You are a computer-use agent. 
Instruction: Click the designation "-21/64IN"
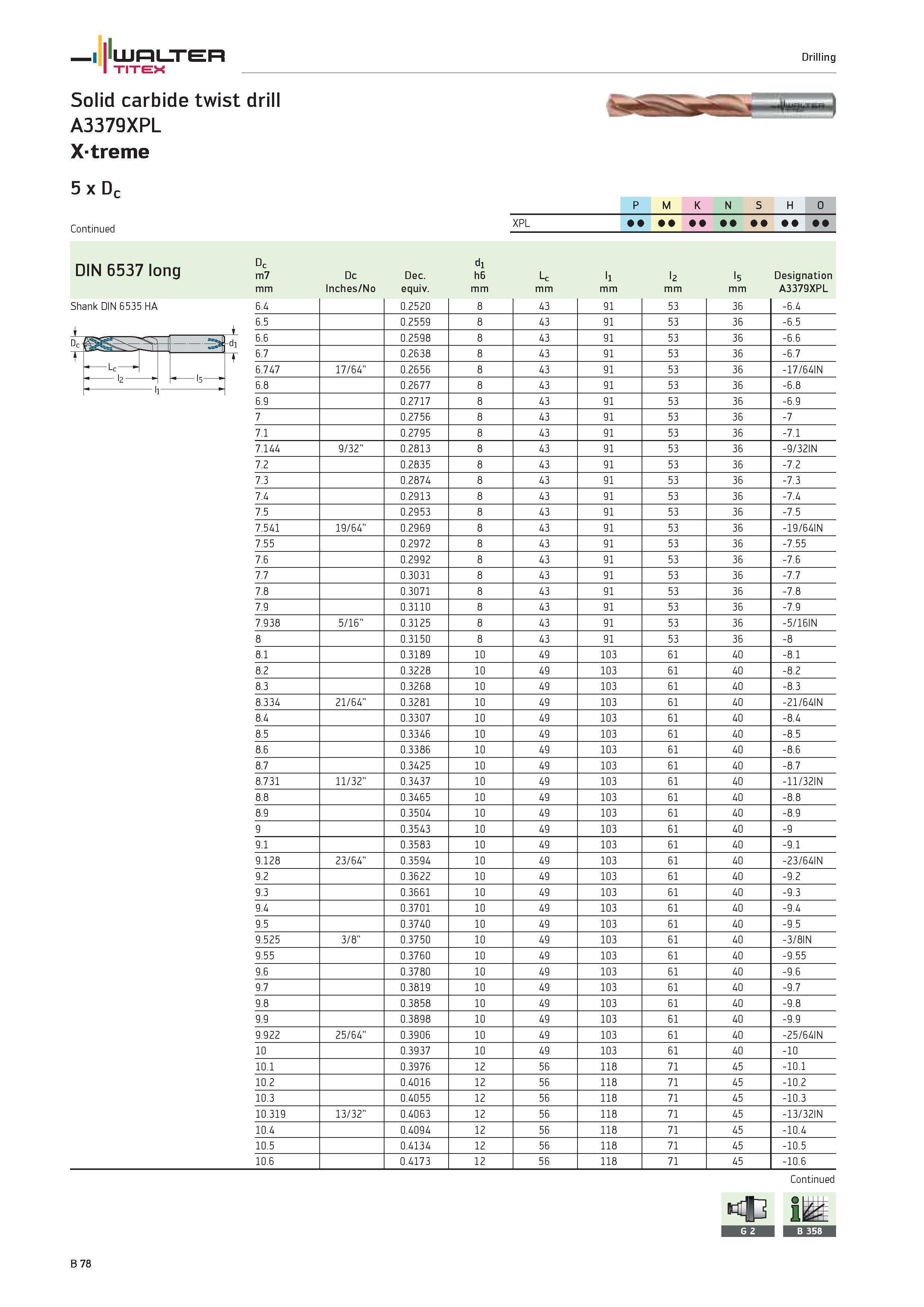802,702
